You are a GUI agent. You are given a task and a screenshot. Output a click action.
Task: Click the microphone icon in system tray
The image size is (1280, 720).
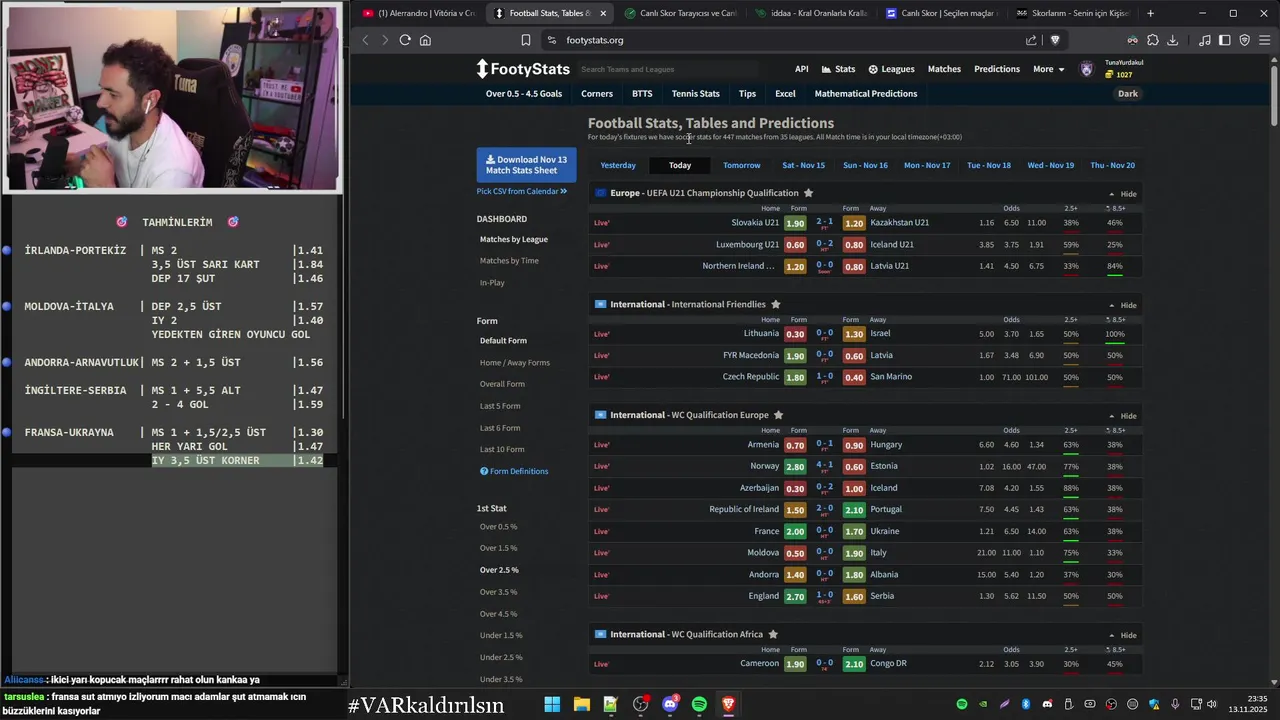tap(1175, 704)
